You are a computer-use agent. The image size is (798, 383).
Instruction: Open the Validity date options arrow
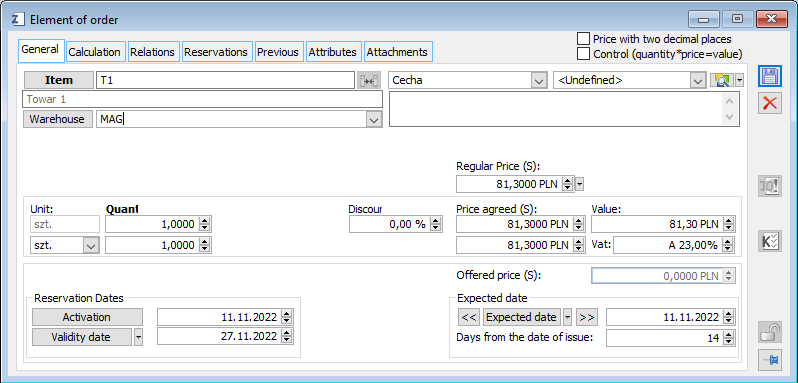(x=138, y=337)
